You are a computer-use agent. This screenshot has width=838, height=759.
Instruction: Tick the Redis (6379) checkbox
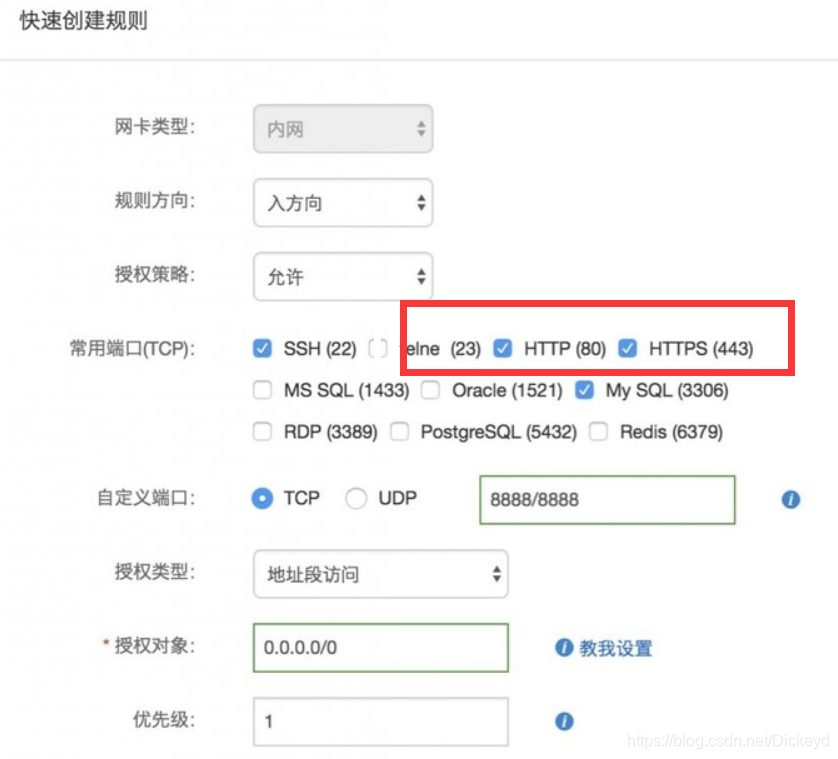598,431
